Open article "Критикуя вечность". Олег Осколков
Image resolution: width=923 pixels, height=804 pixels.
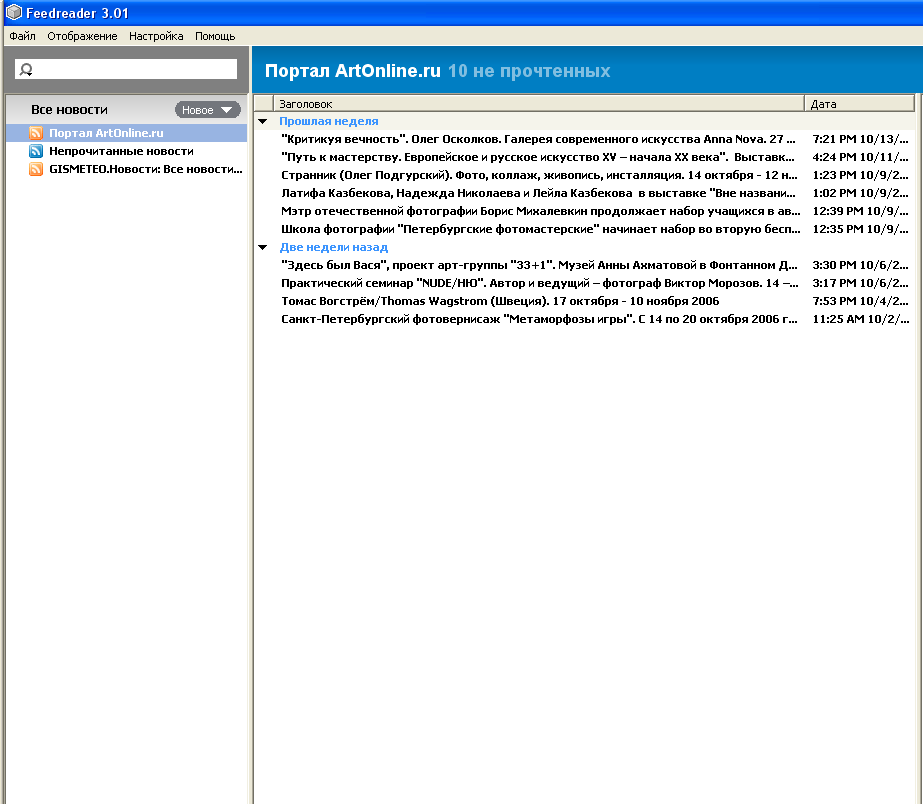point(538,139)
